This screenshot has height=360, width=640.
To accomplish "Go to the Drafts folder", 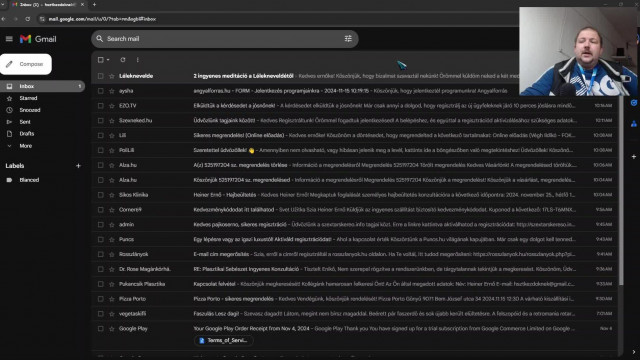I will point(27,134).
